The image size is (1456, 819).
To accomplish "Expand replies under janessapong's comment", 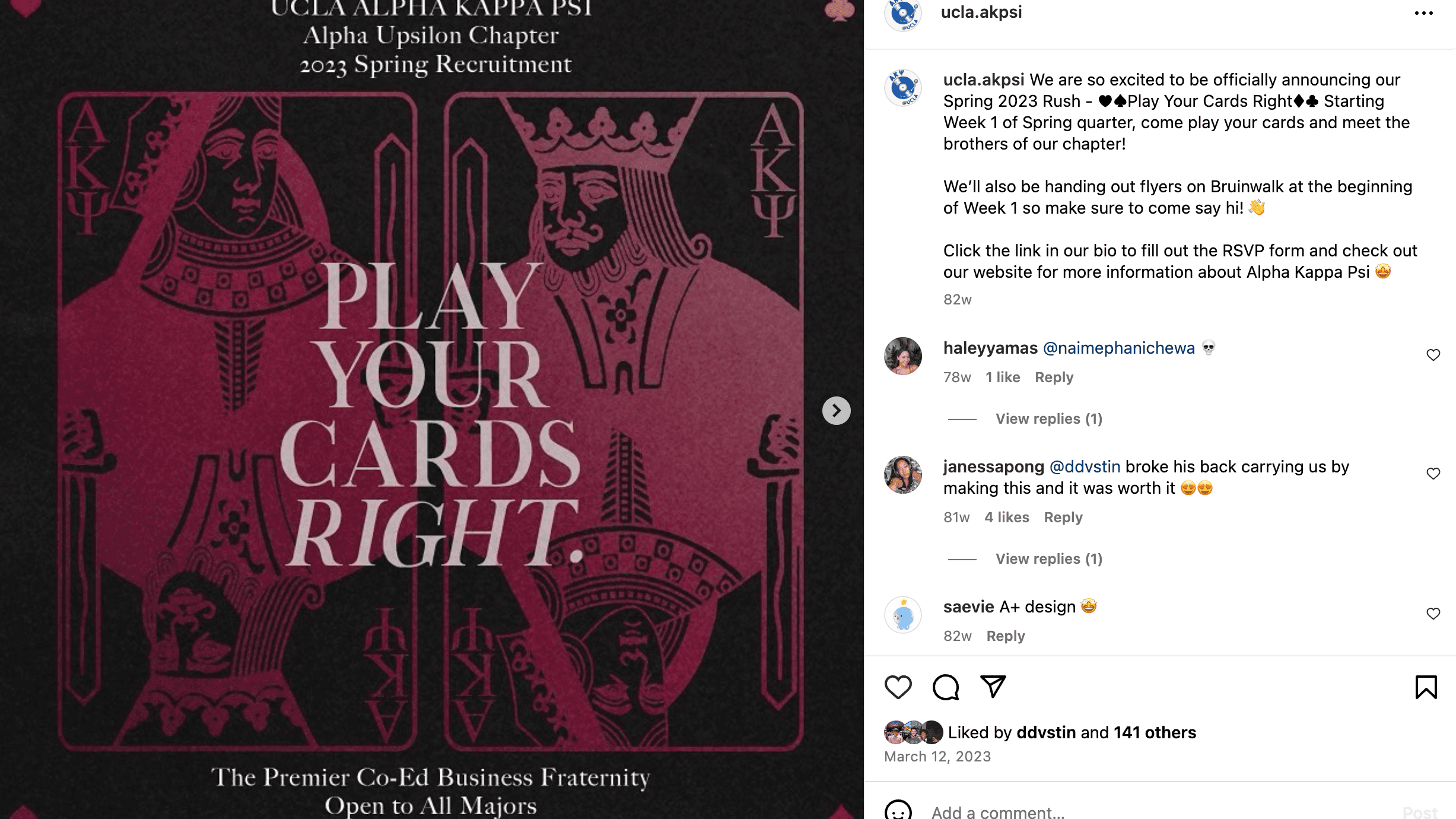I will pyautogui.click(x=1048, y=559).
